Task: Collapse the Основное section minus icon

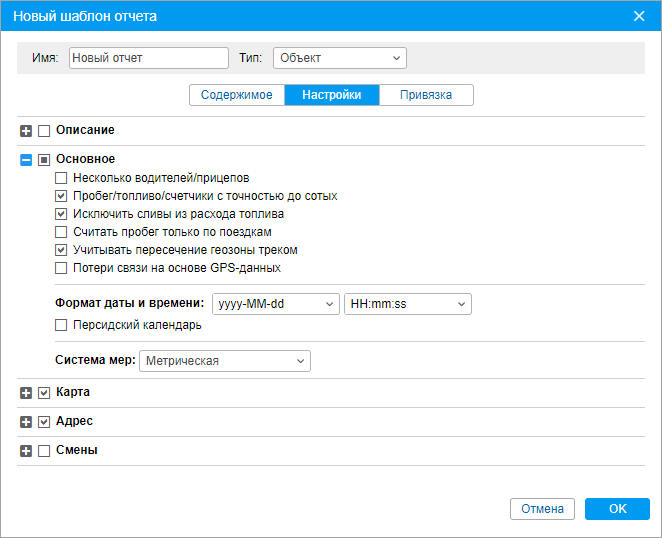Action: click(26, 160)
